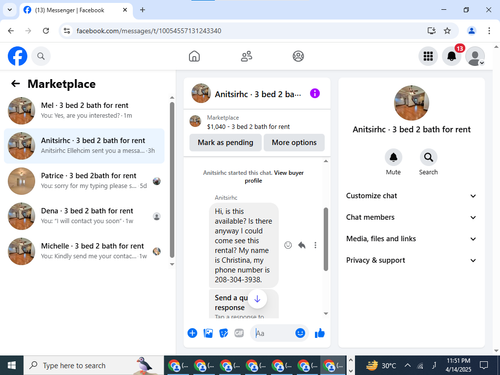Close the Messenger | Facebook tab

(x=125, y=10)
